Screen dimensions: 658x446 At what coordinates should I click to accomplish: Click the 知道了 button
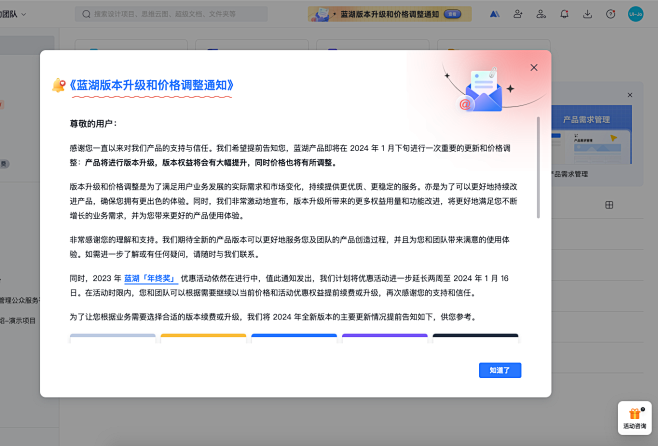(500, 370)
